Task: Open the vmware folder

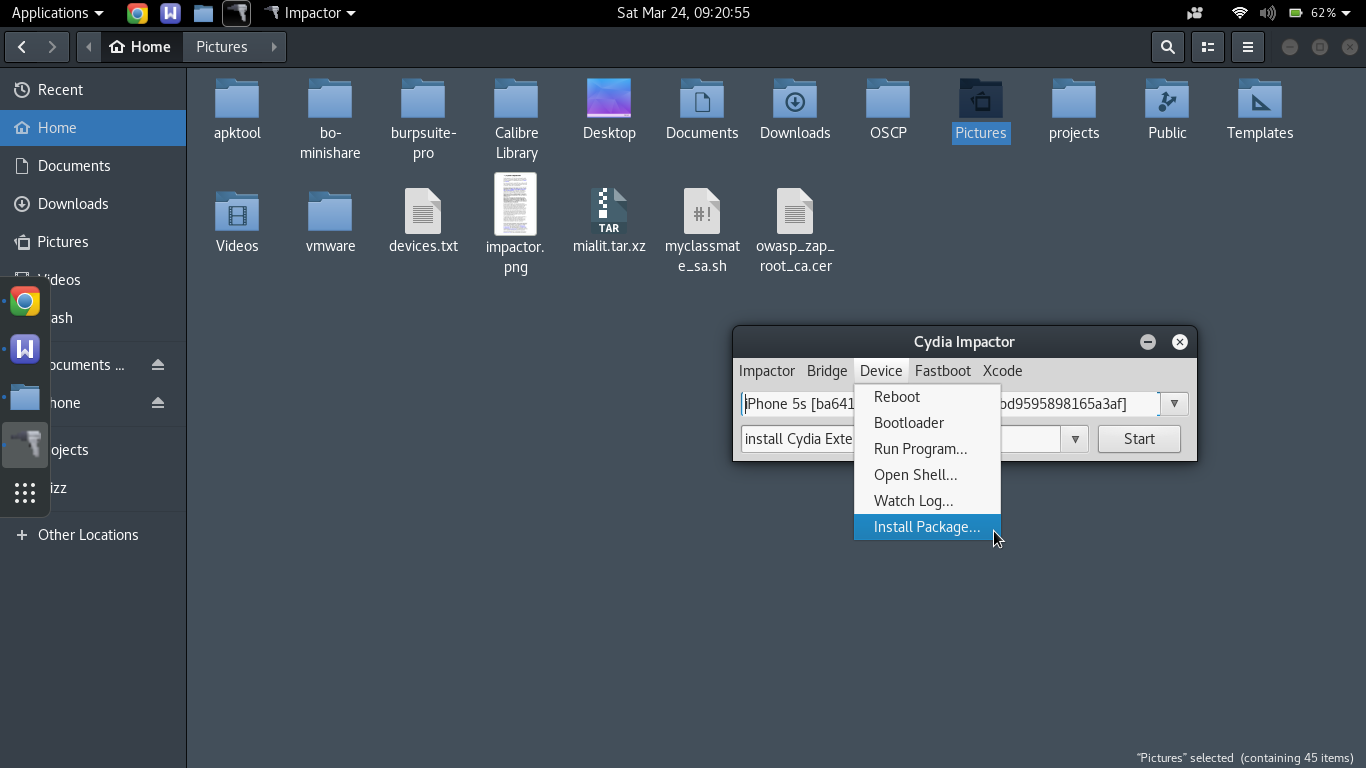Action: (x=330, y=222)
